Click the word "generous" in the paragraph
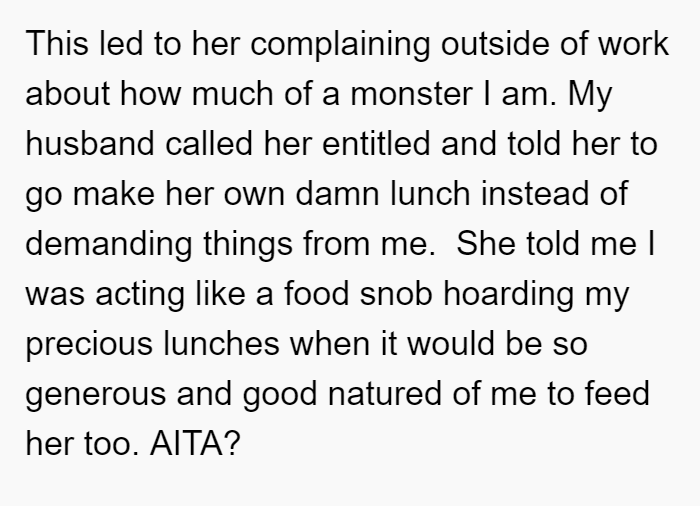Image resolution: width=700 pixels, height=506 pixels. (95, 395)
